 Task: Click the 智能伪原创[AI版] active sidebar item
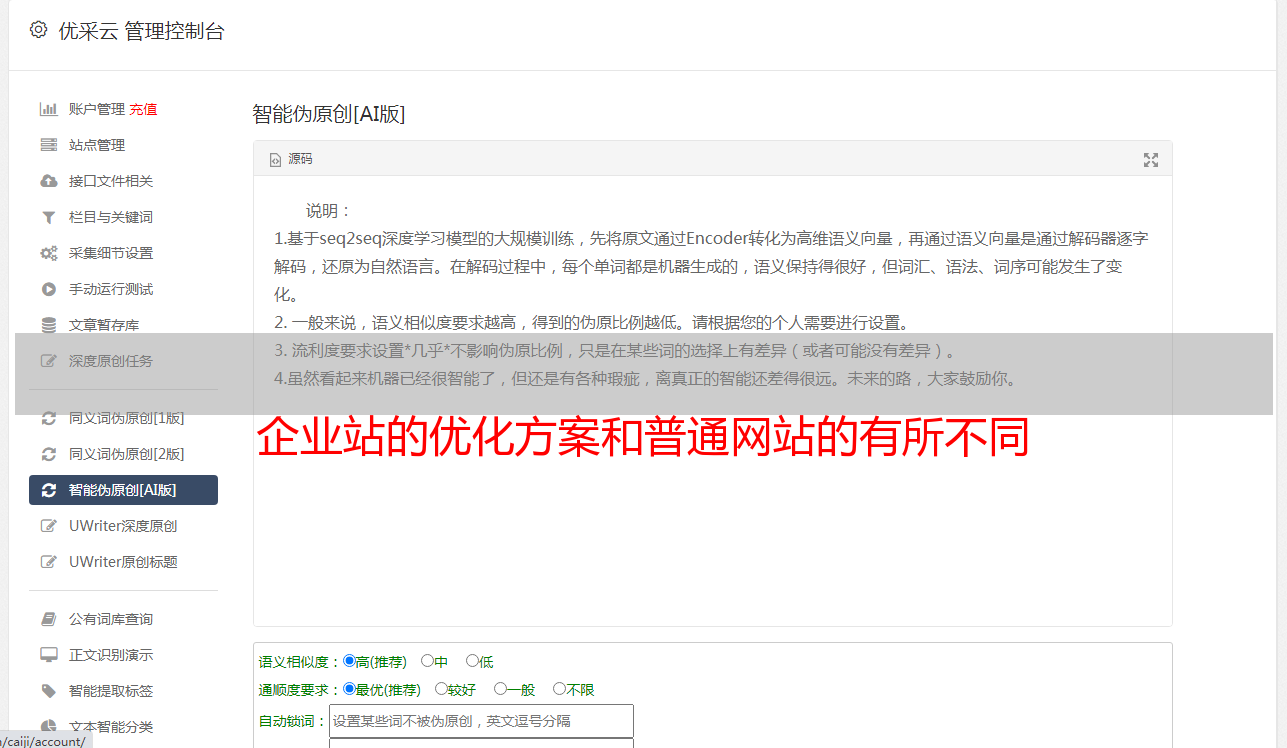[123, 490]
